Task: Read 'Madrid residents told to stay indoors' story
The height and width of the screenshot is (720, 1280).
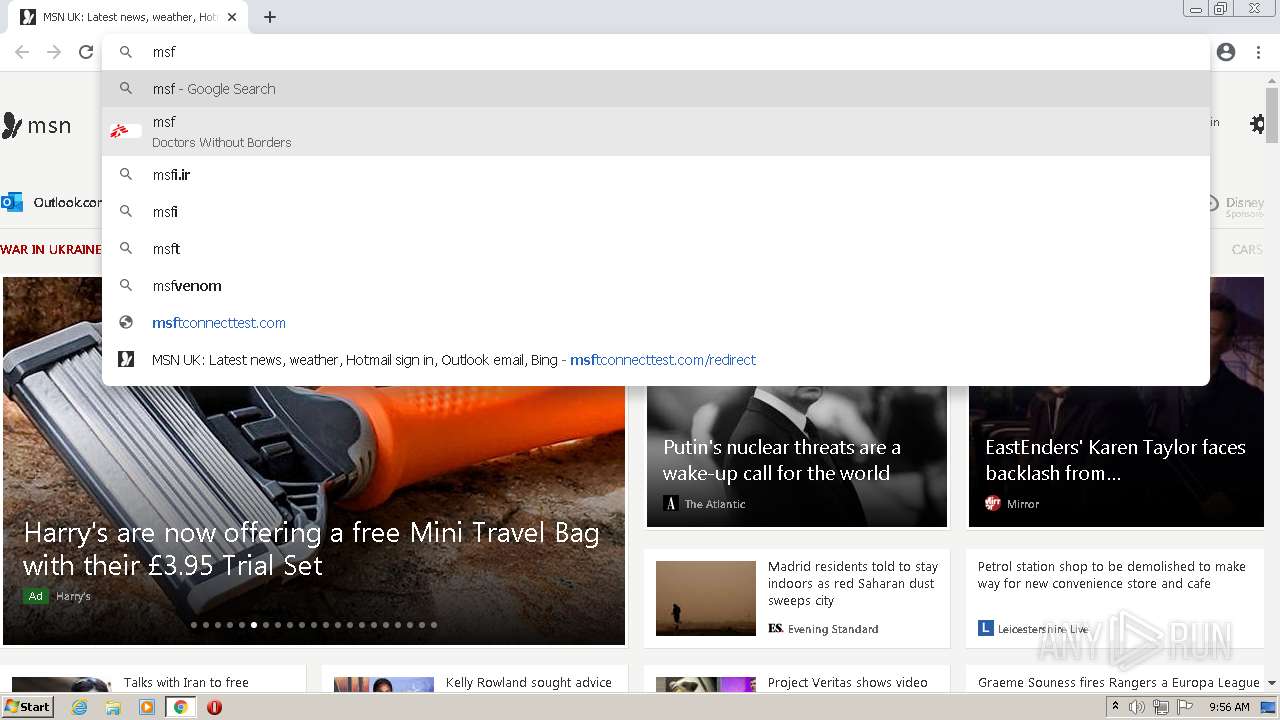Action: coord(853,584)
